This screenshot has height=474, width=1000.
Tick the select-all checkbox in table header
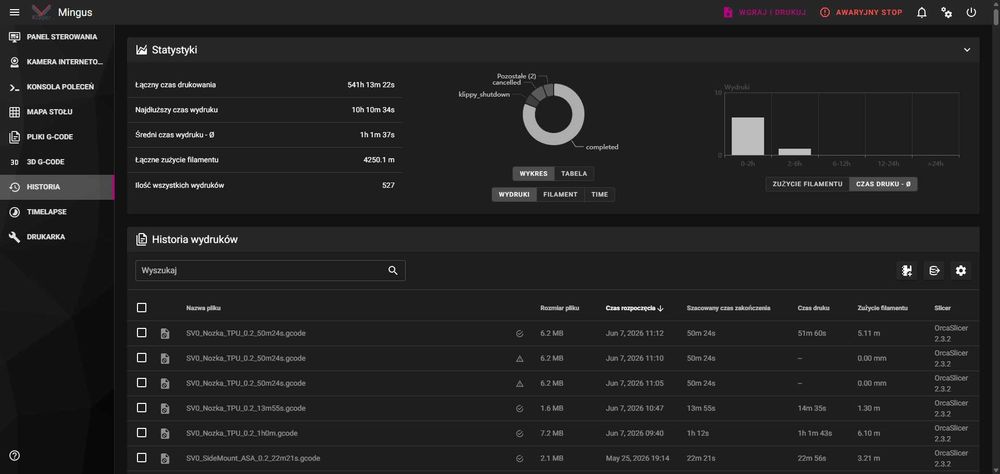coord(142,307)
